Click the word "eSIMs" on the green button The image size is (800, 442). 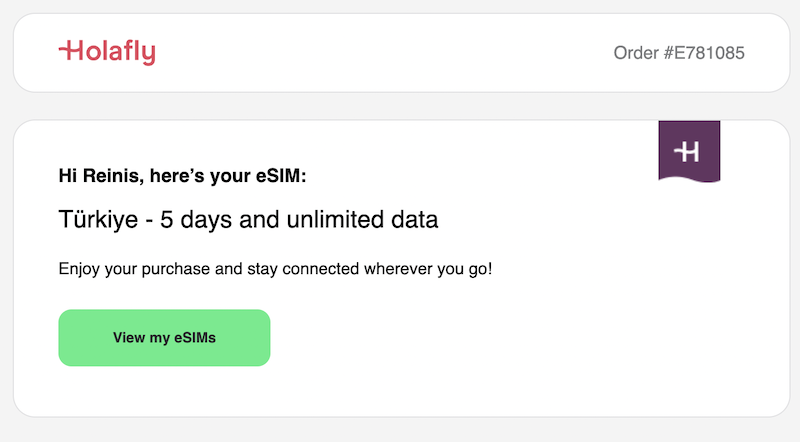pos(194,338)
